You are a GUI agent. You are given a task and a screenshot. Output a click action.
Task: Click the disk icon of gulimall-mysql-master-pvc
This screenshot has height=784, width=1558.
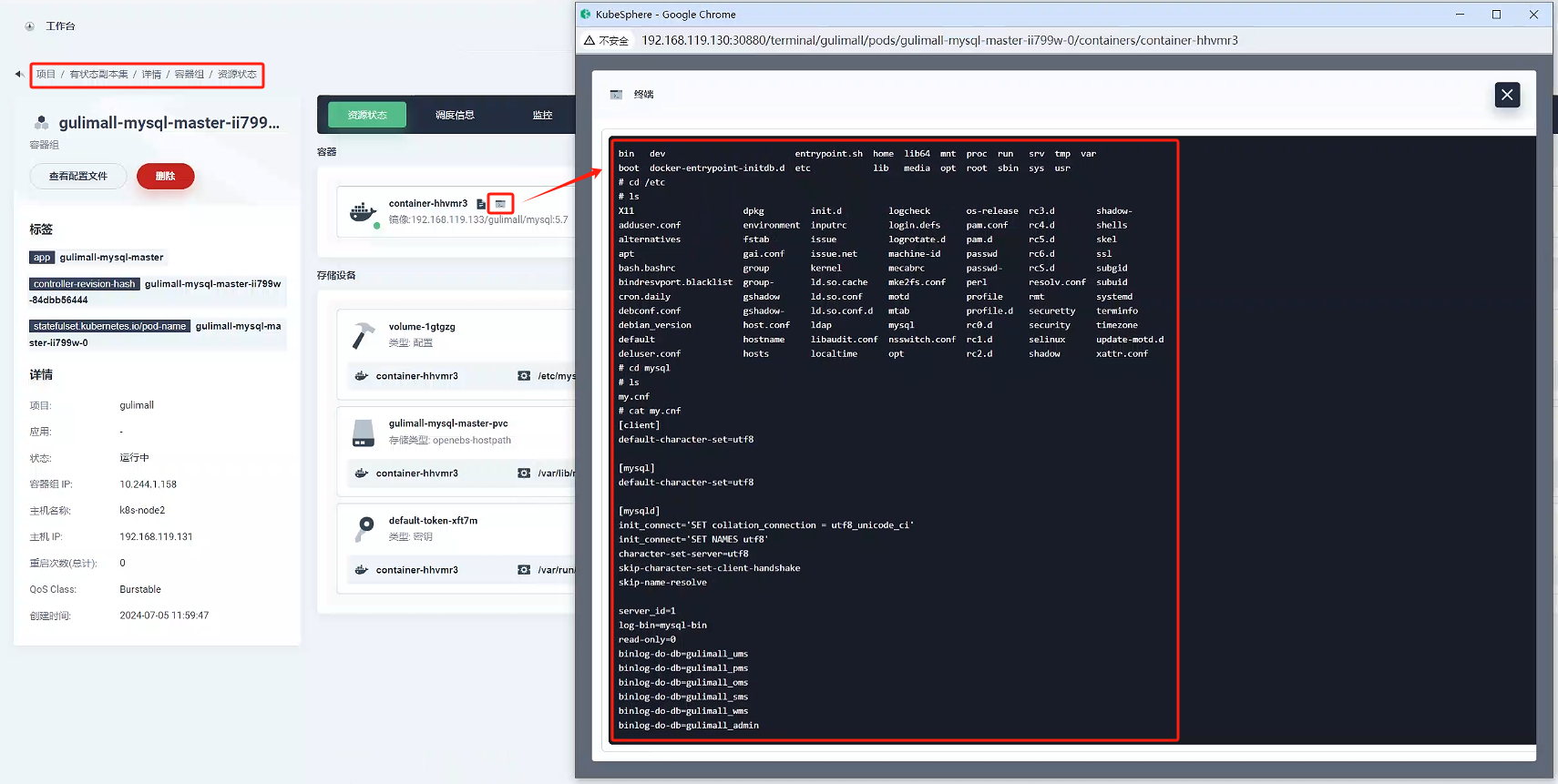point(364,433)
